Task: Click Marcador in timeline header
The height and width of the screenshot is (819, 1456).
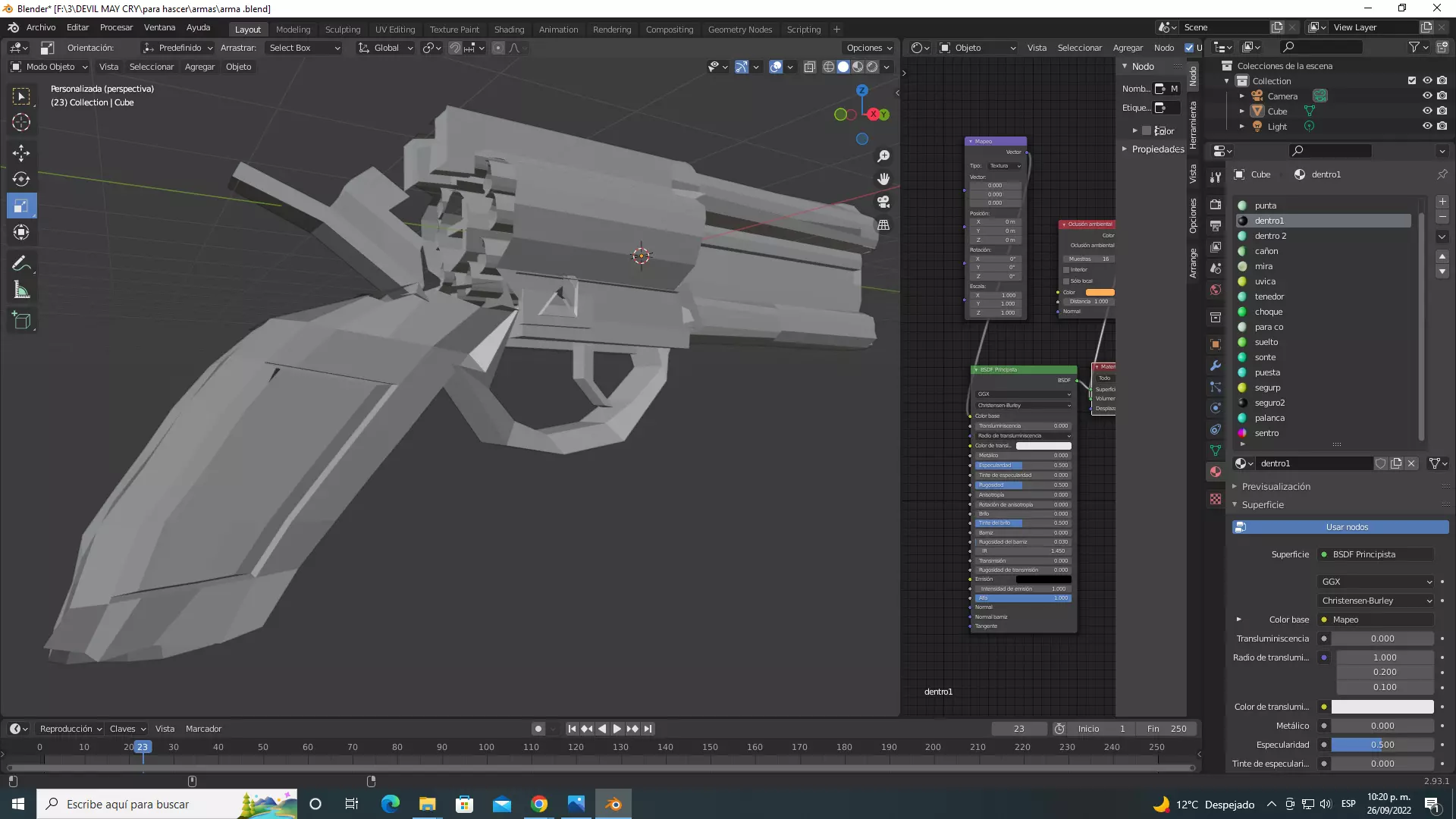Action: pos(203,729)
